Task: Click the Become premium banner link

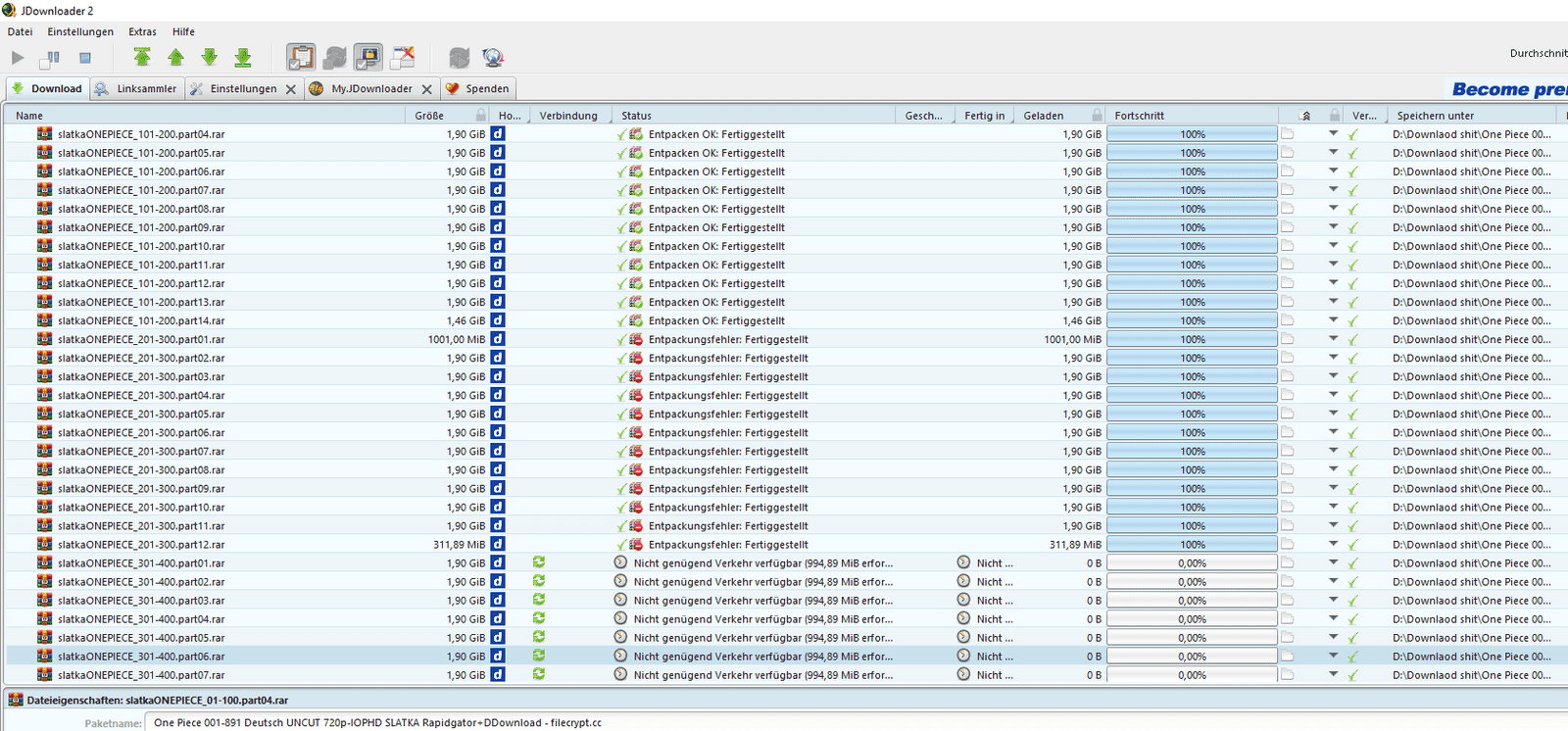Action: click(1509, 89)
